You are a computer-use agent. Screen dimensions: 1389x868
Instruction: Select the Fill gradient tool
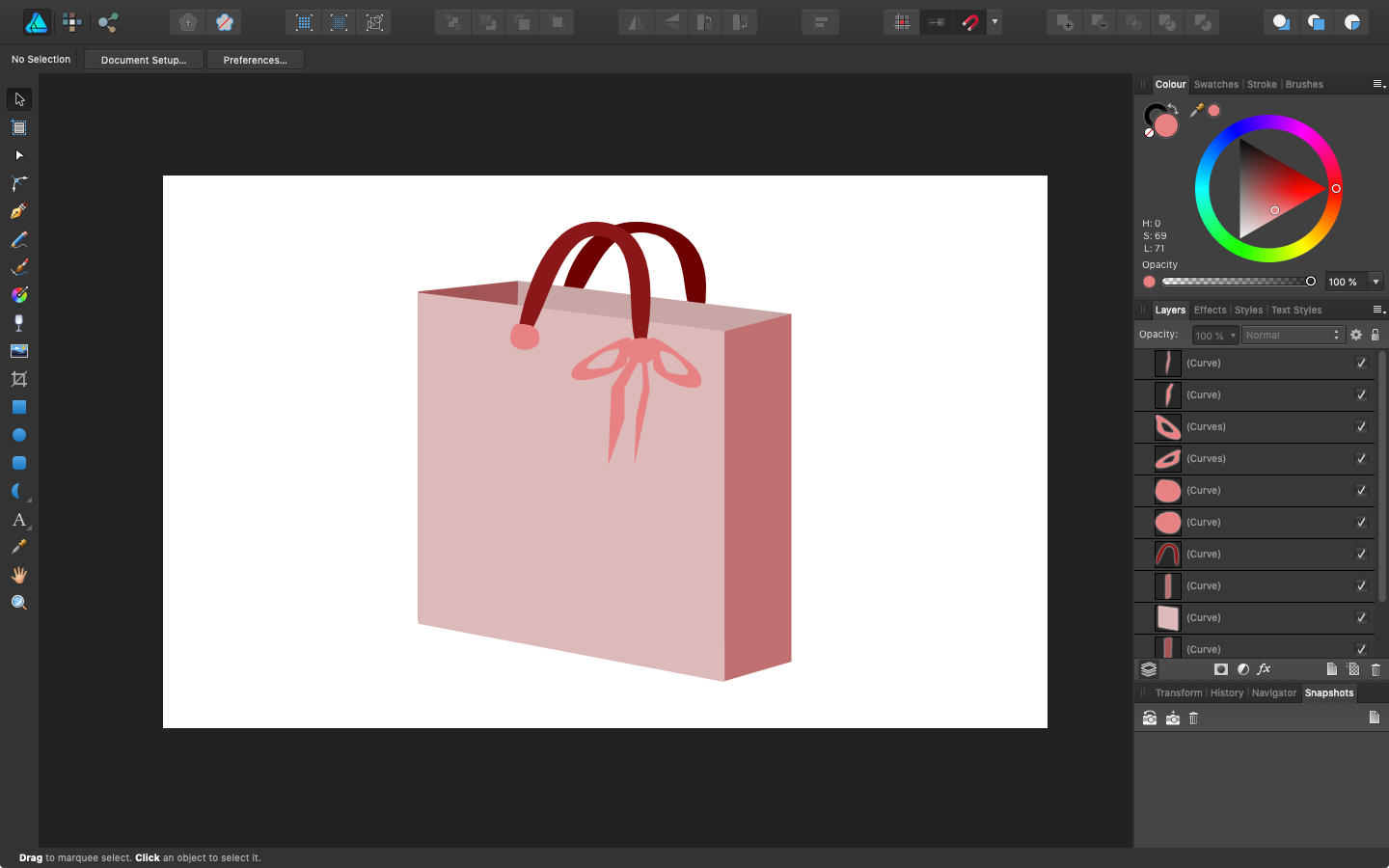point(19,295)
